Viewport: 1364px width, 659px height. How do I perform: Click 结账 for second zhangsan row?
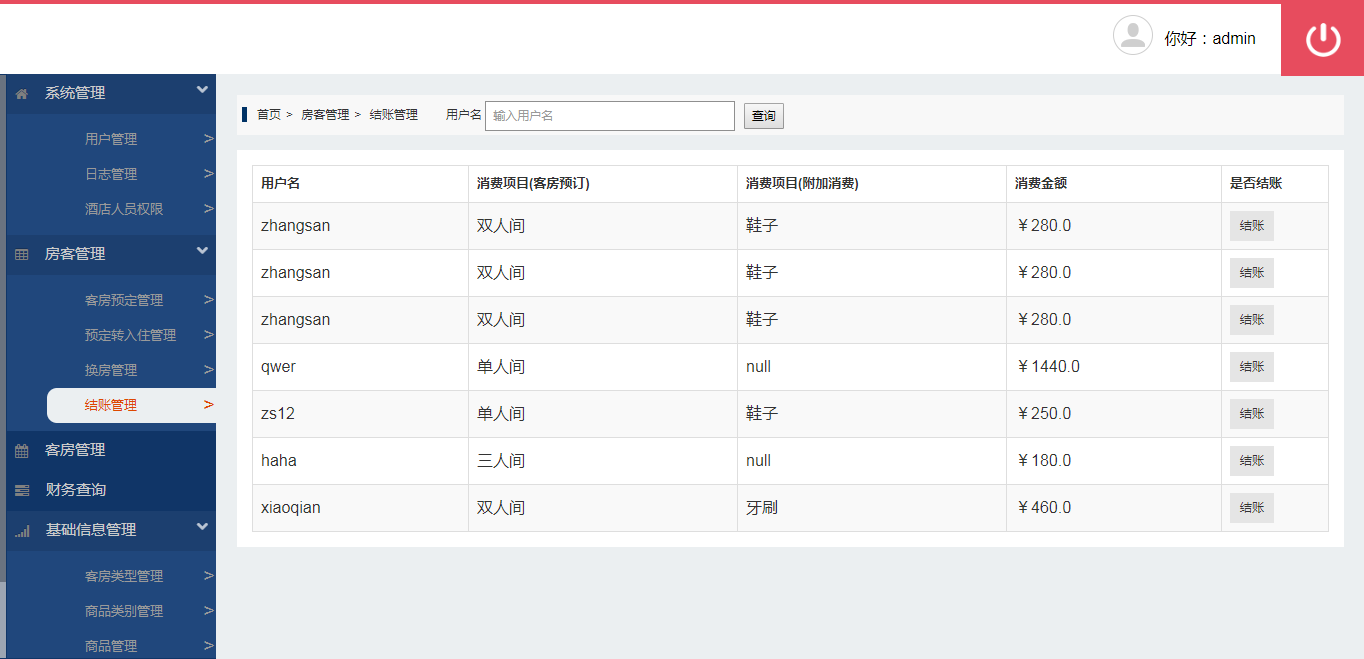1252,273
